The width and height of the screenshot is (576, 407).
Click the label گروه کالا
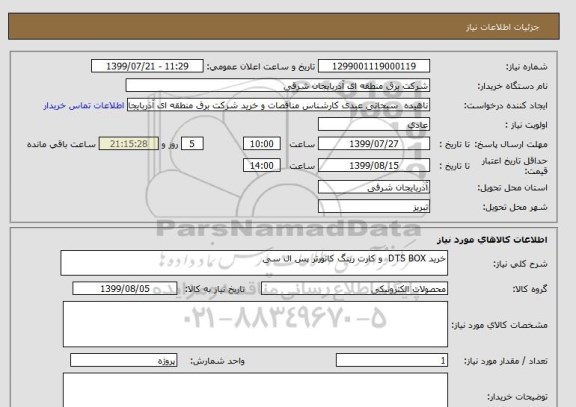coord(530,289)
